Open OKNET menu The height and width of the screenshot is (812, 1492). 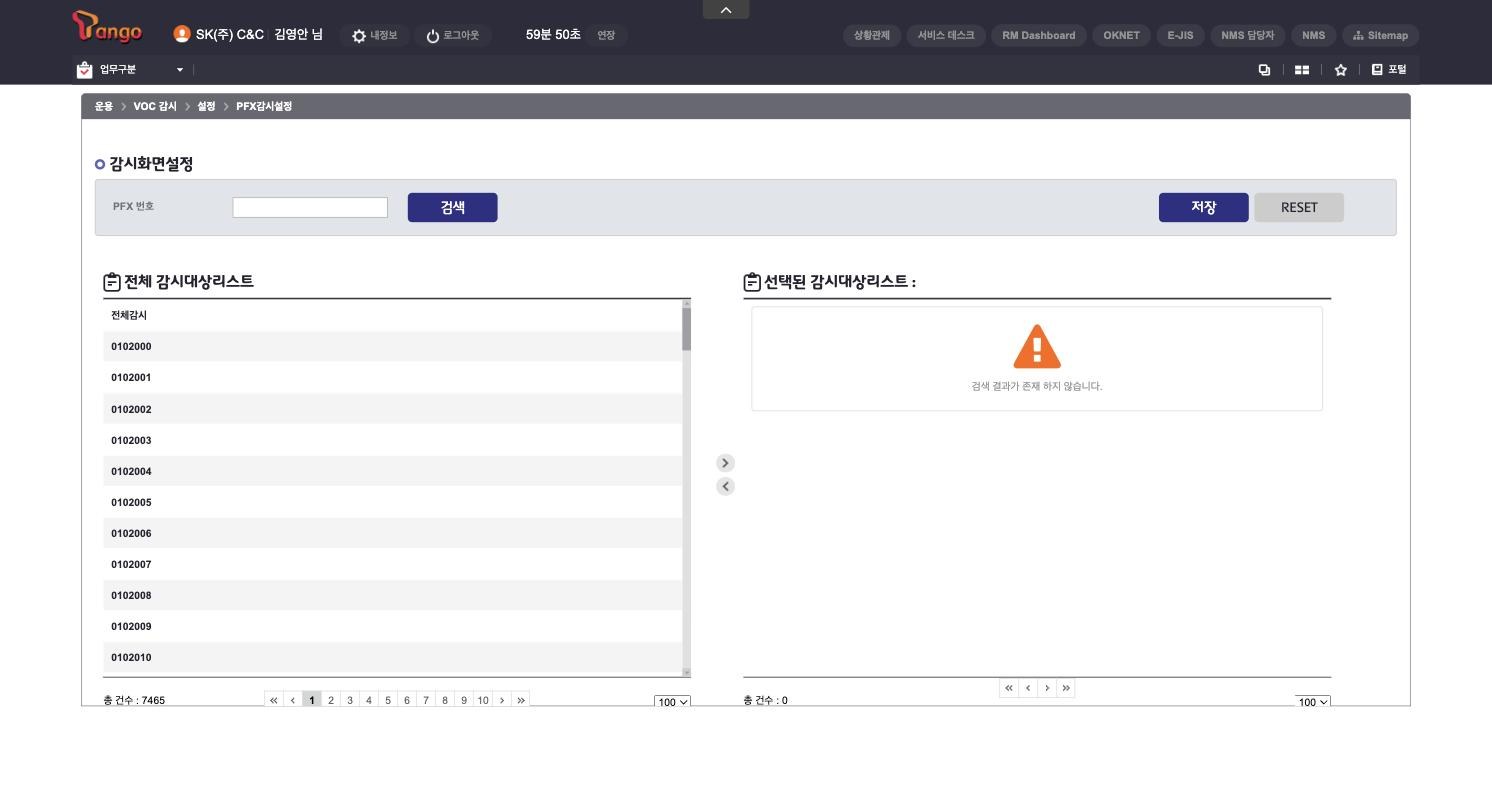(x=1122, y=36)
